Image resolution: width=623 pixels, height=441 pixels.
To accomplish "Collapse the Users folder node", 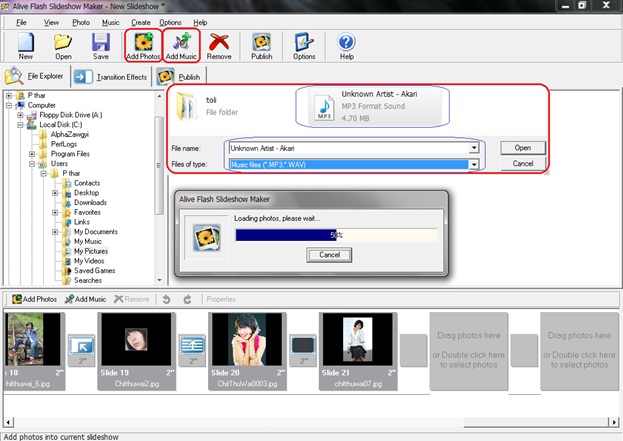I will (x=32, y=164).
